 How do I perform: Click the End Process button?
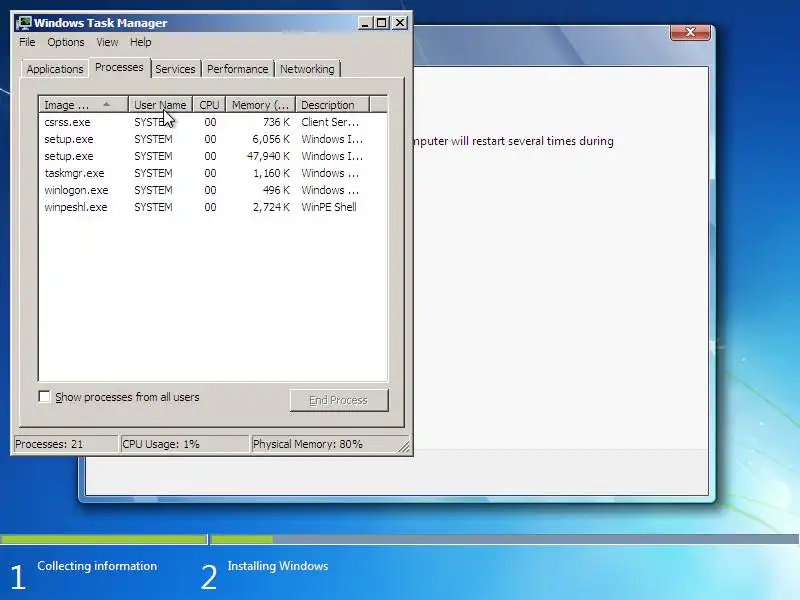pyautogui.click(x=339, y=401)
